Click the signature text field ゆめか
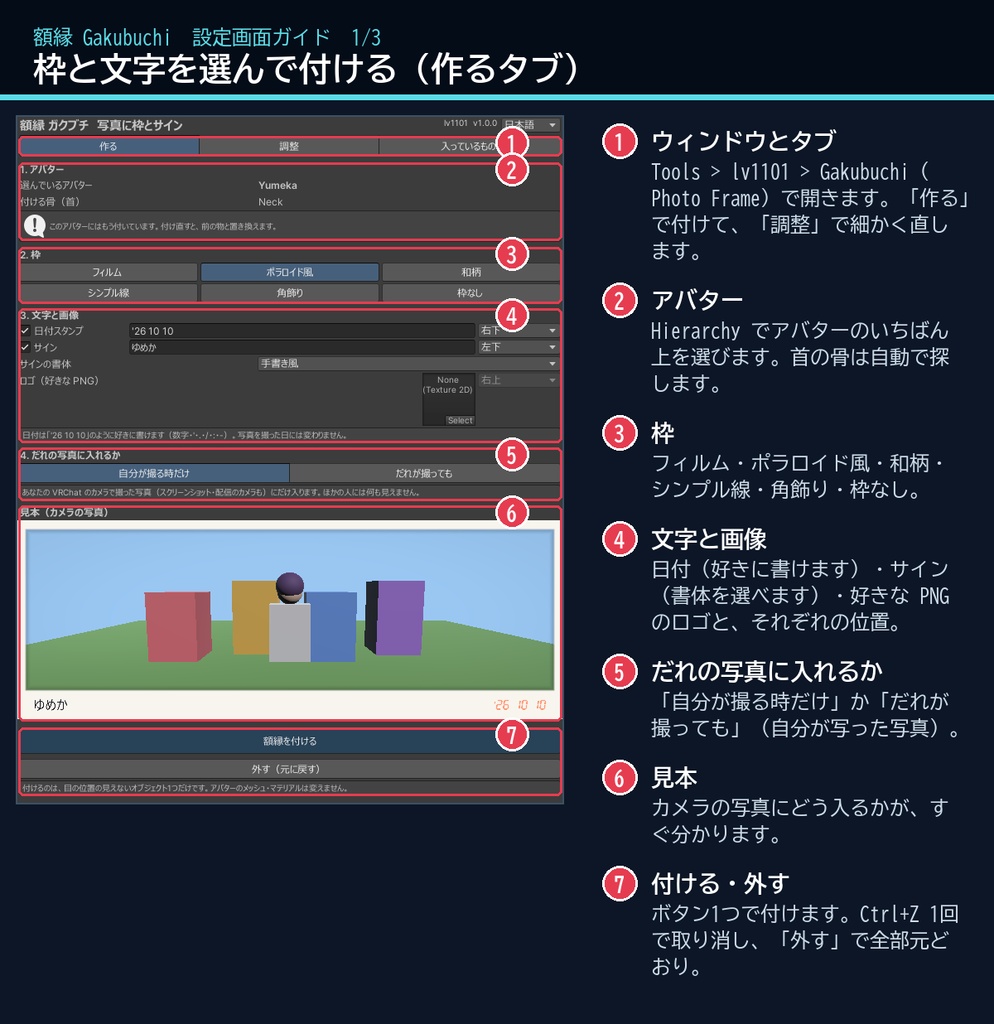 click(x=302, y=347)
